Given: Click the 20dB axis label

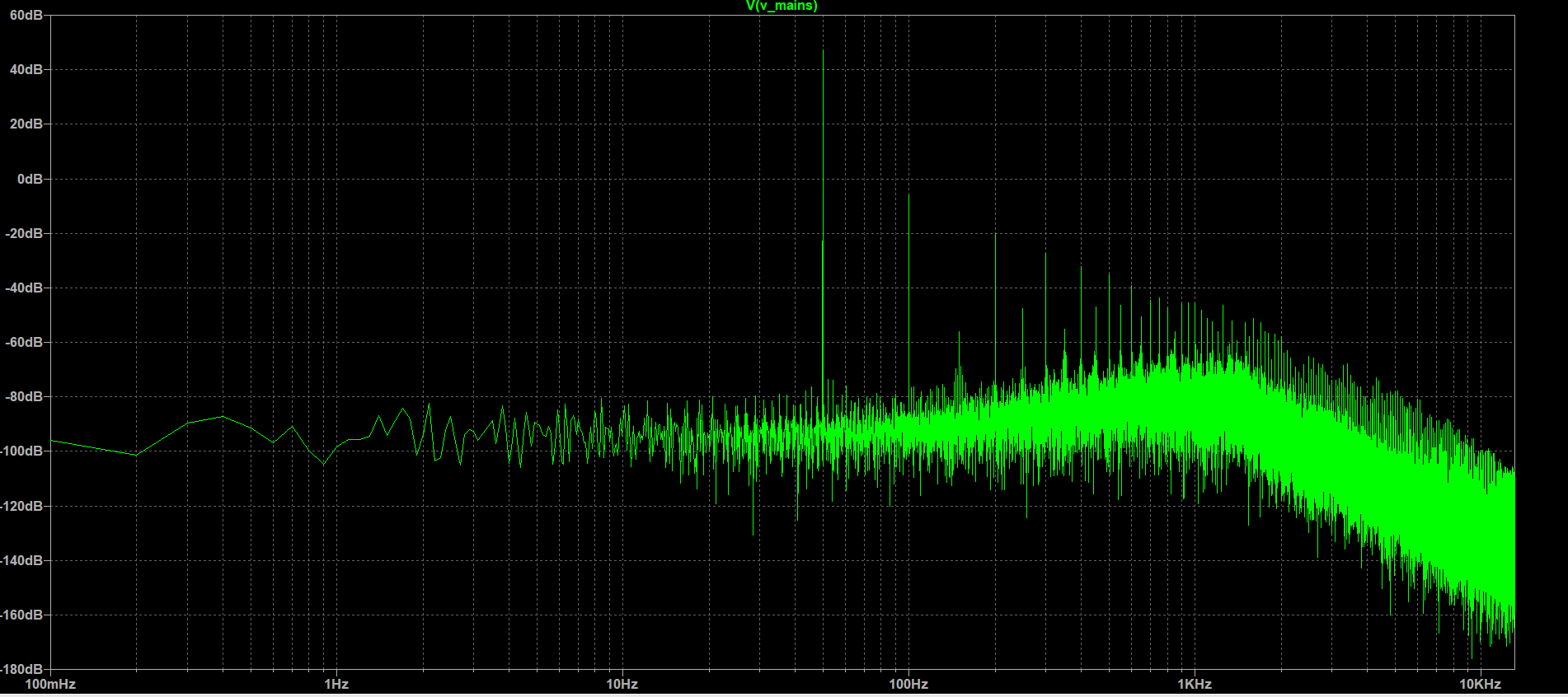Looking at the screenshot, I should (x=26, y=124).
